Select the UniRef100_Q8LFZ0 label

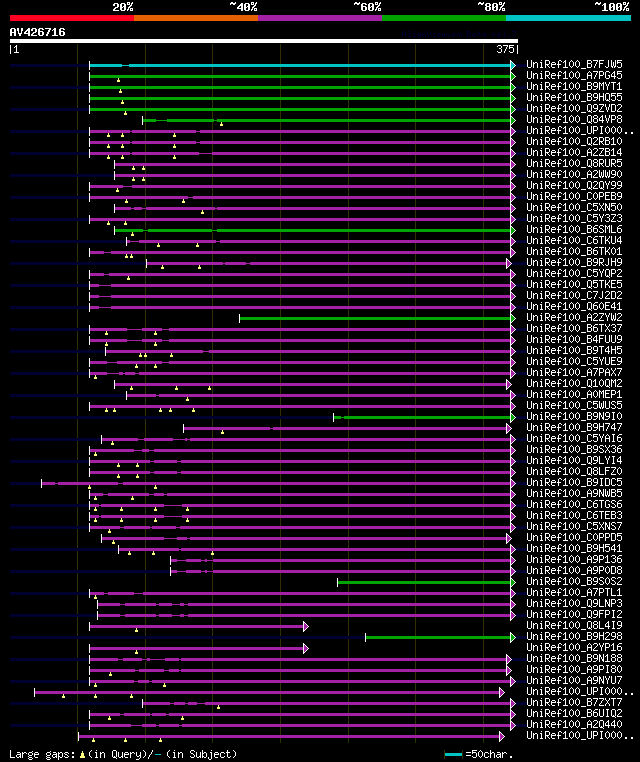pyautogui.click(x=574, y=471)
